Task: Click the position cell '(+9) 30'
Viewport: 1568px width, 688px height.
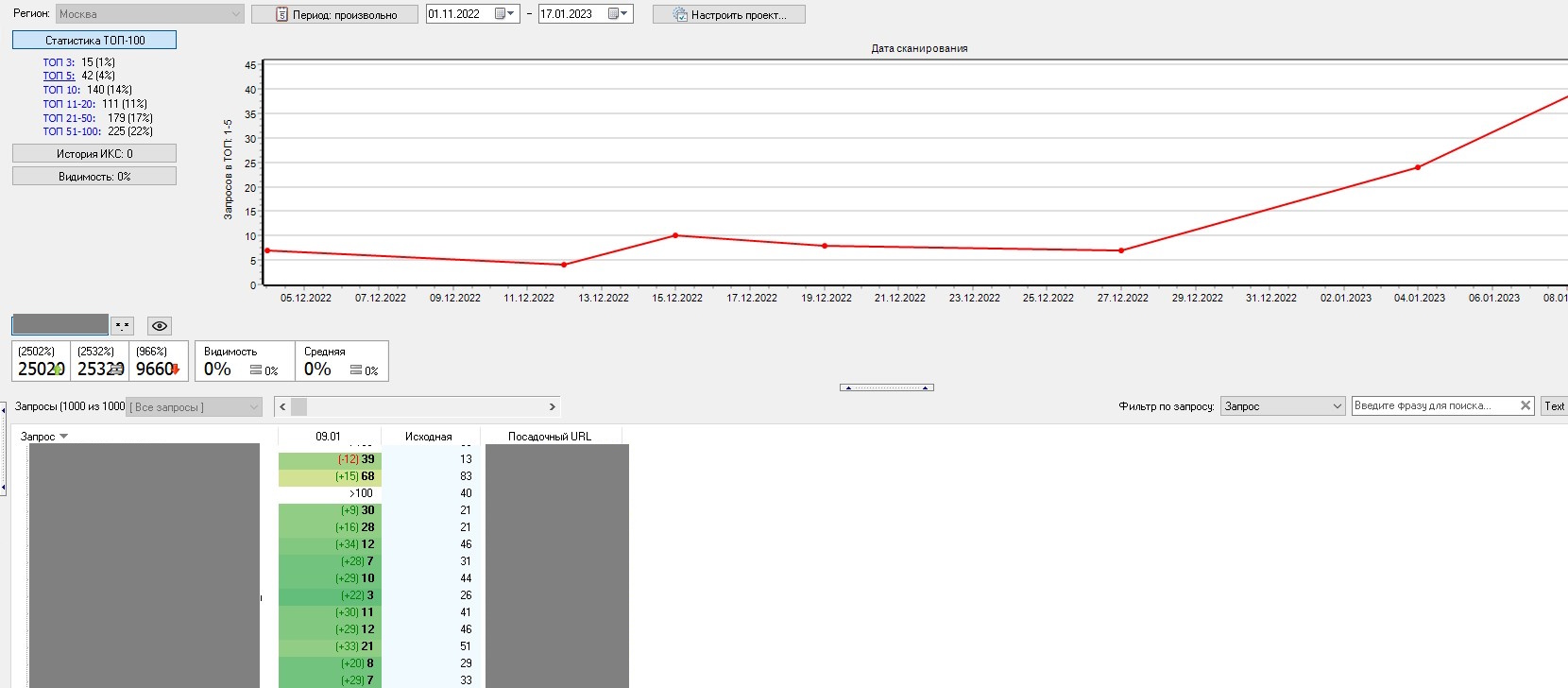Action: [x=330, y=510]
